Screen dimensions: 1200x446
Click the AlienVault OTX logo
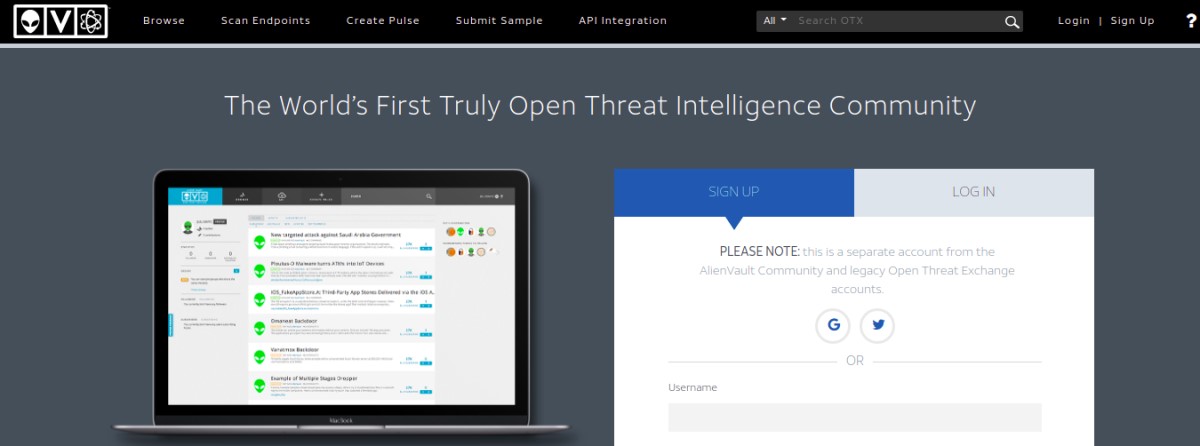point(61,21)
